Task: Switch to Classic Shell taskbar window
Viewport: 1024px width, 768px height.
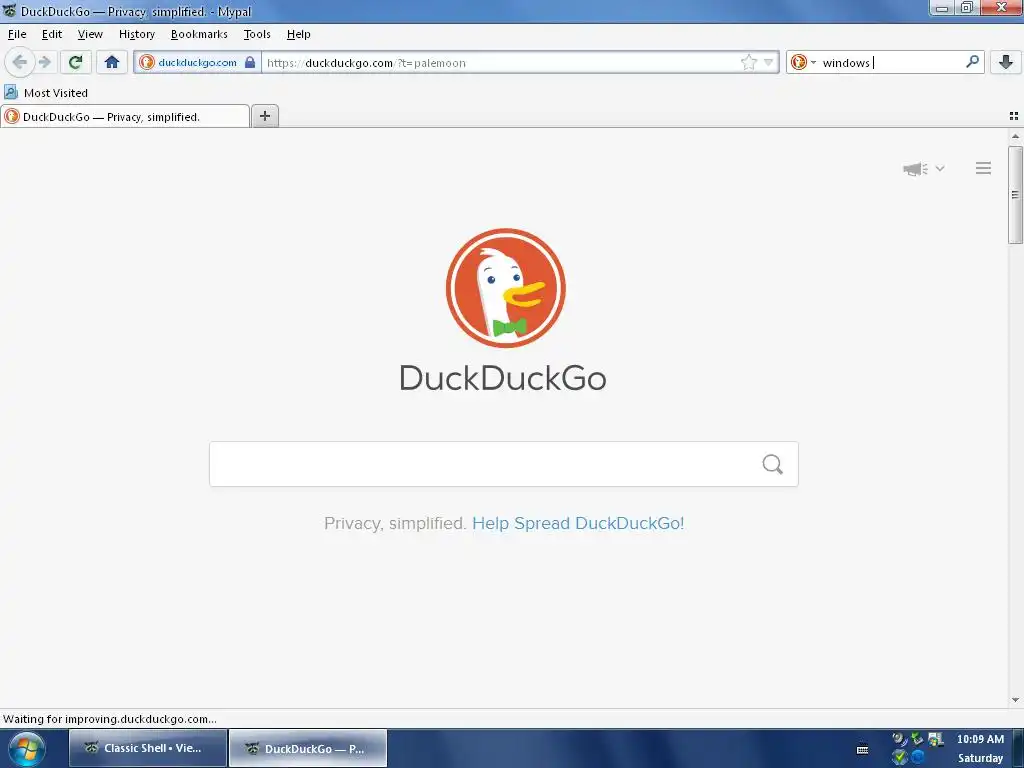Action: [x=148, y=748]
